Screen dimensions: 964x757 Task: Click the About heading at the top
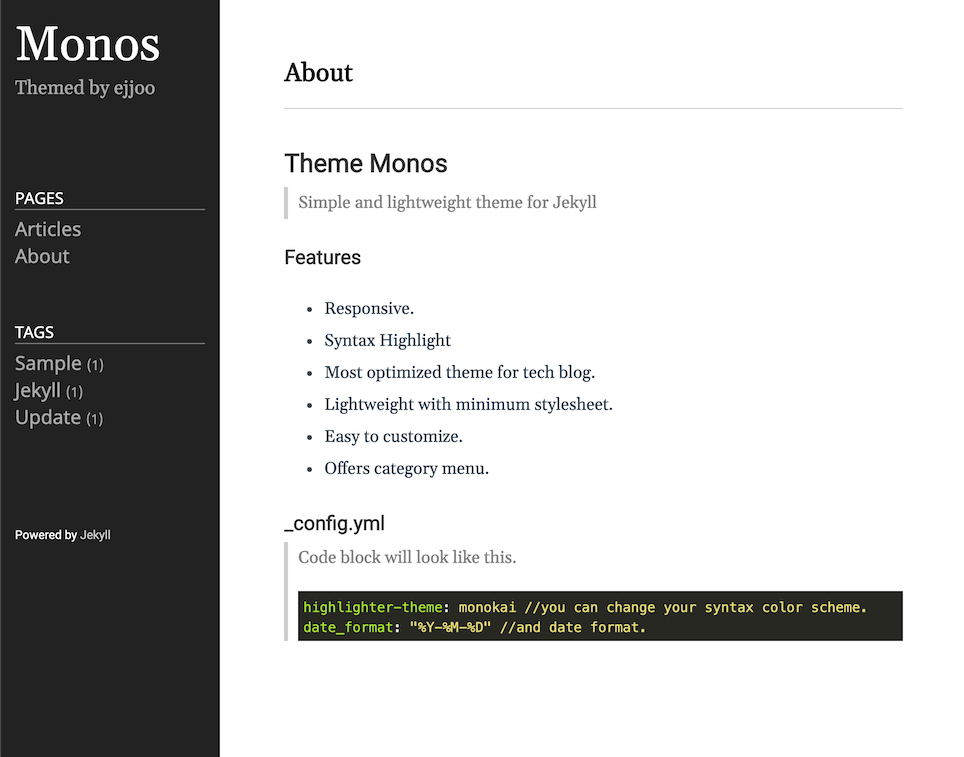point(318,72)
